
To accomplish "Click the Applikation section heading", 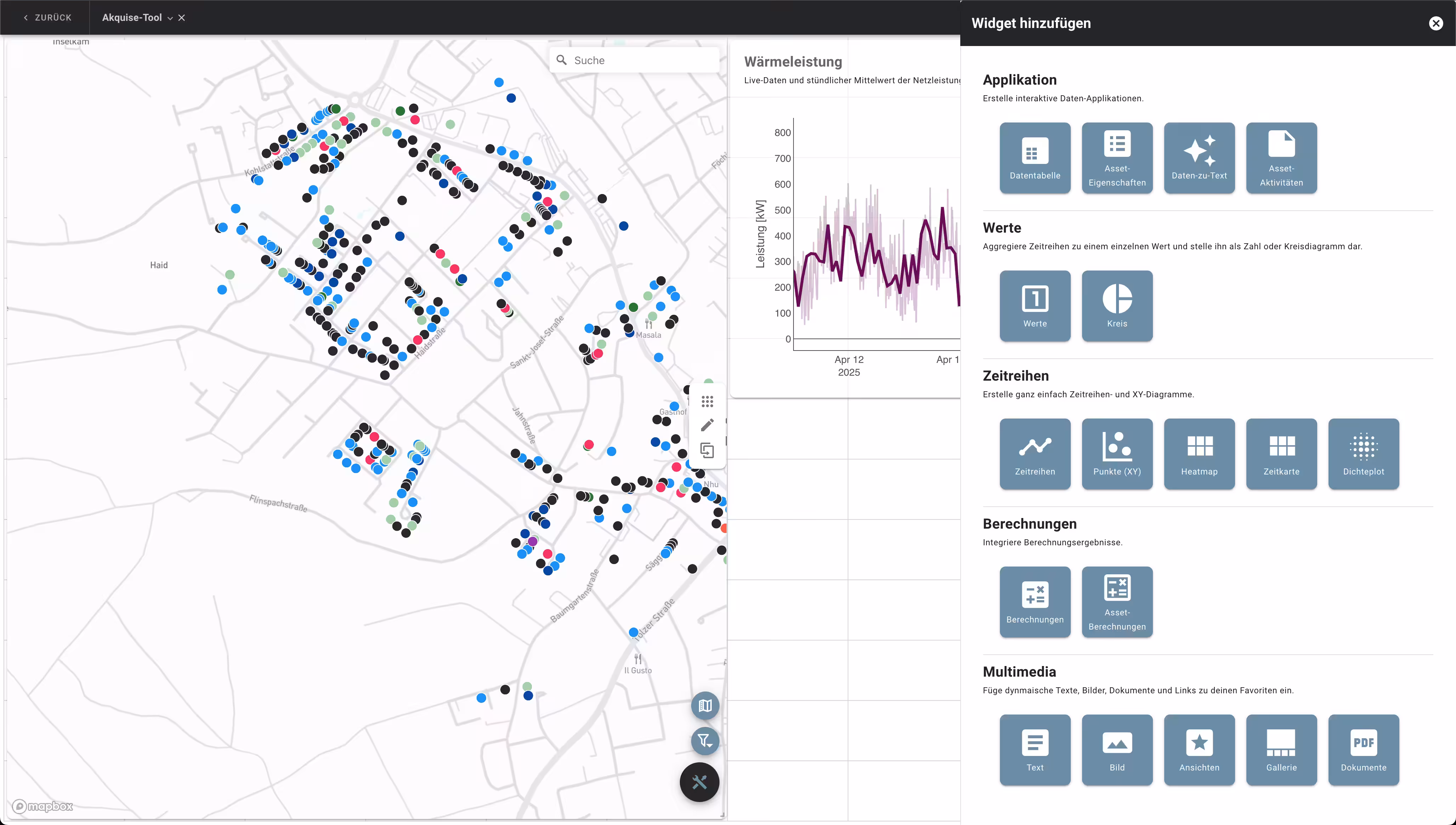I will 1019,80.
